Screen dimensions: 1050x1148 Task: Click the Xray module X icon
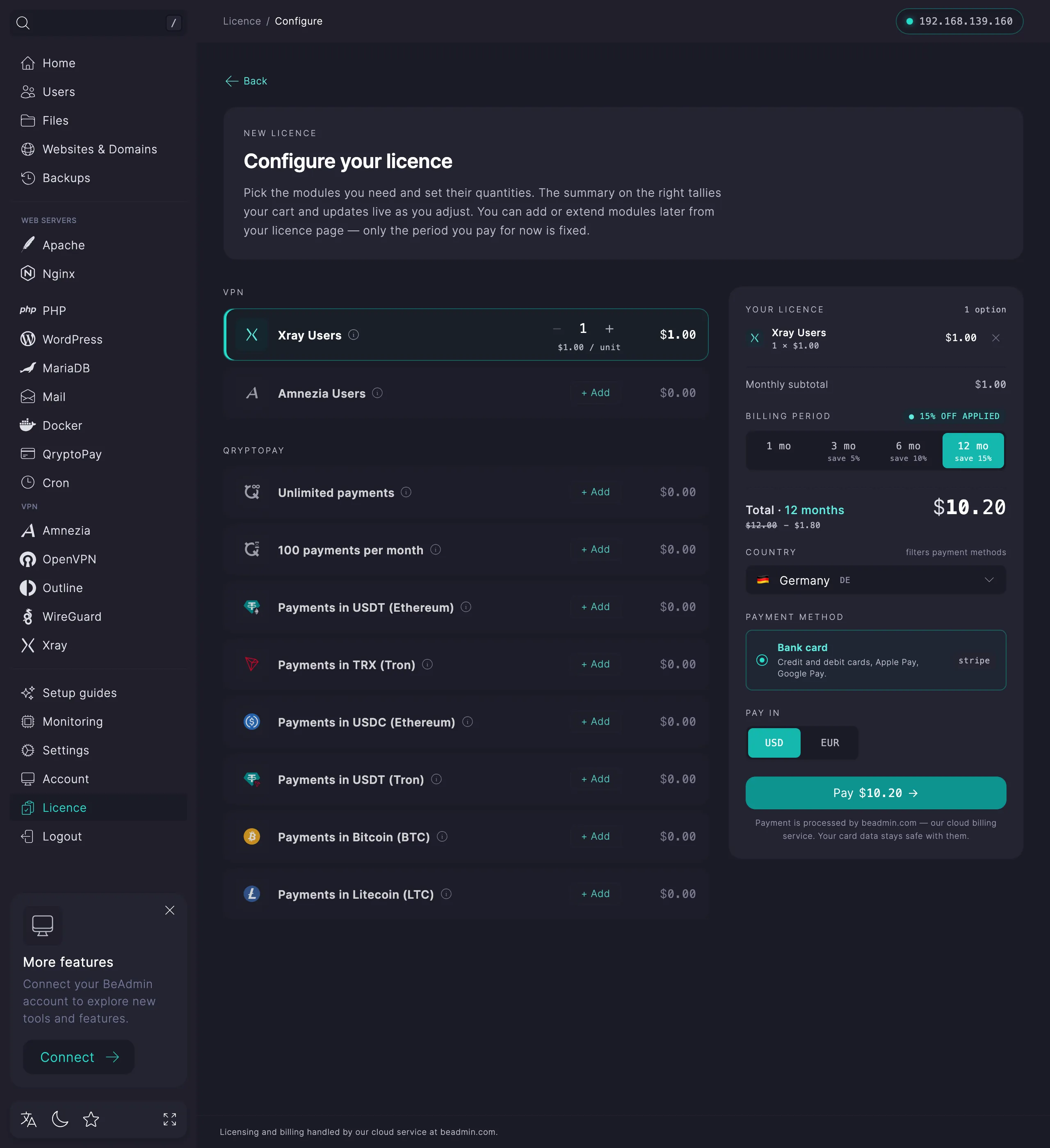(252, 335)
